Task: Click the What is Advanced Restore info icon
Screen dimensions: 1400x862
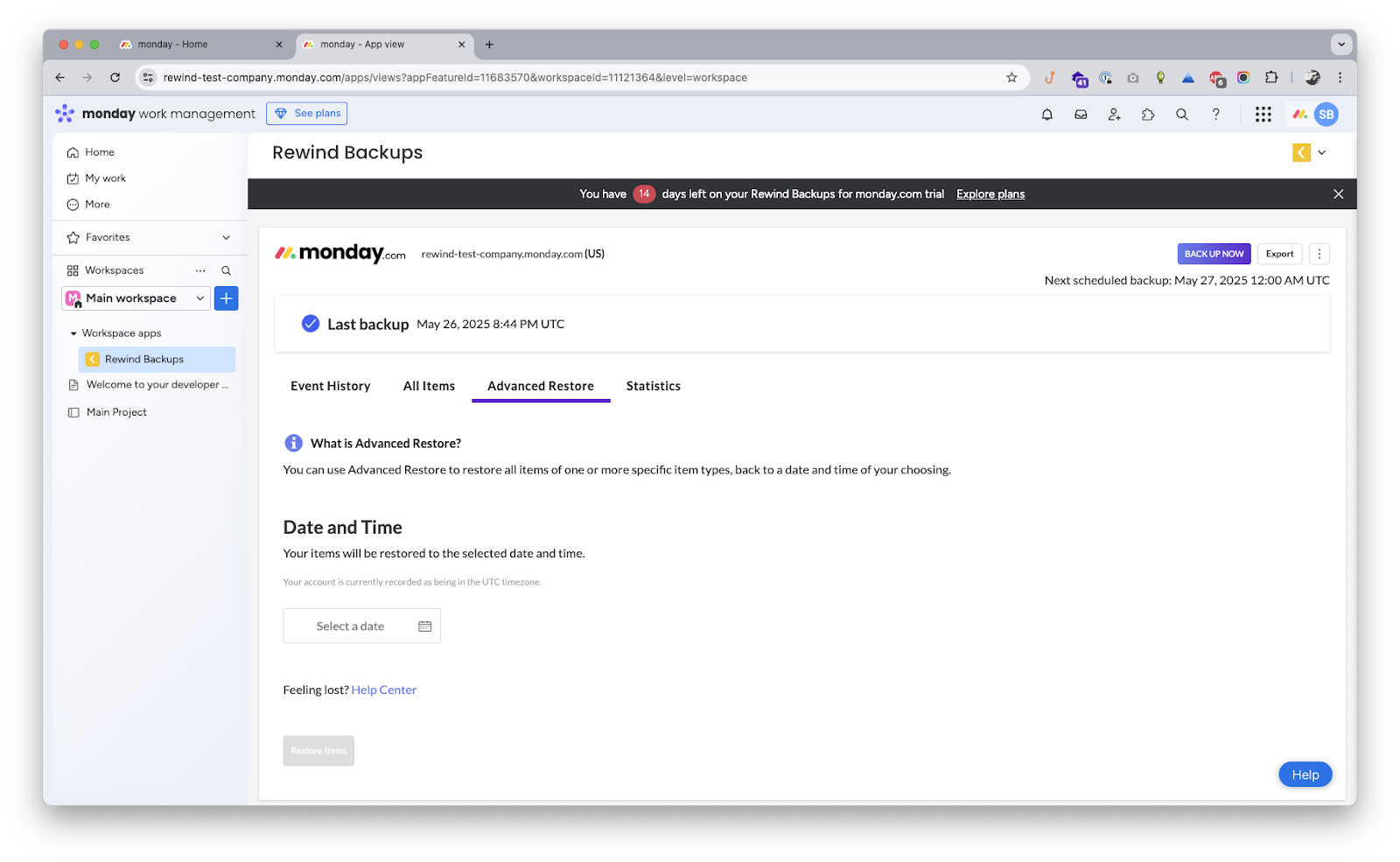Action: click(x=293, y=444)
